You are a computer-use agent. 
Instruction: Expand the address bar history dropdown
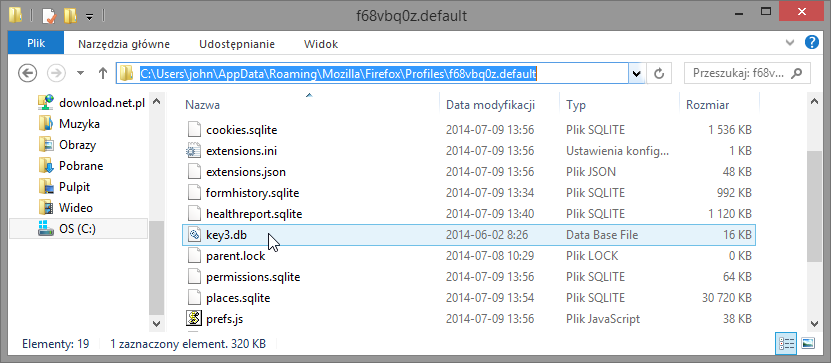point(636,74)
